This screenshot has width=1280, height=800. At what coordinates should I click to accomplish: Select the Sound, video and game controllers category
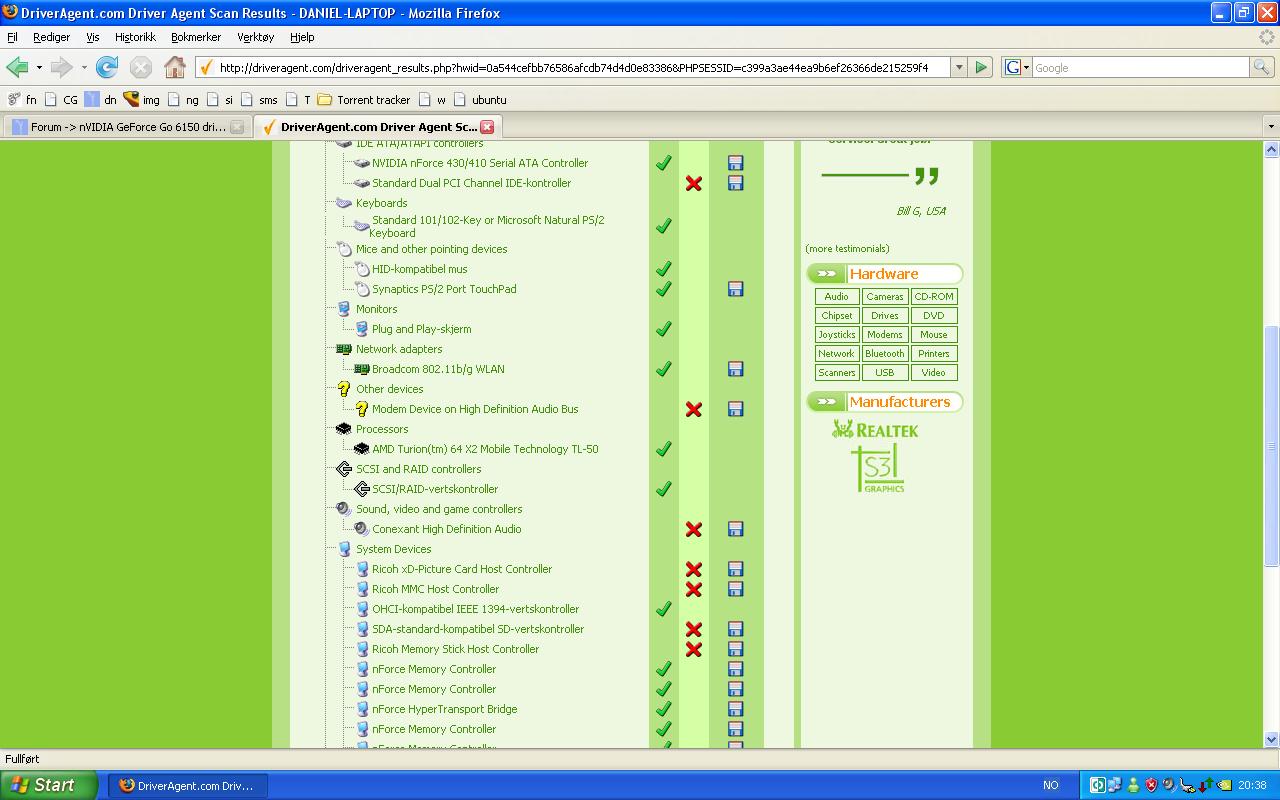[439, 509]
